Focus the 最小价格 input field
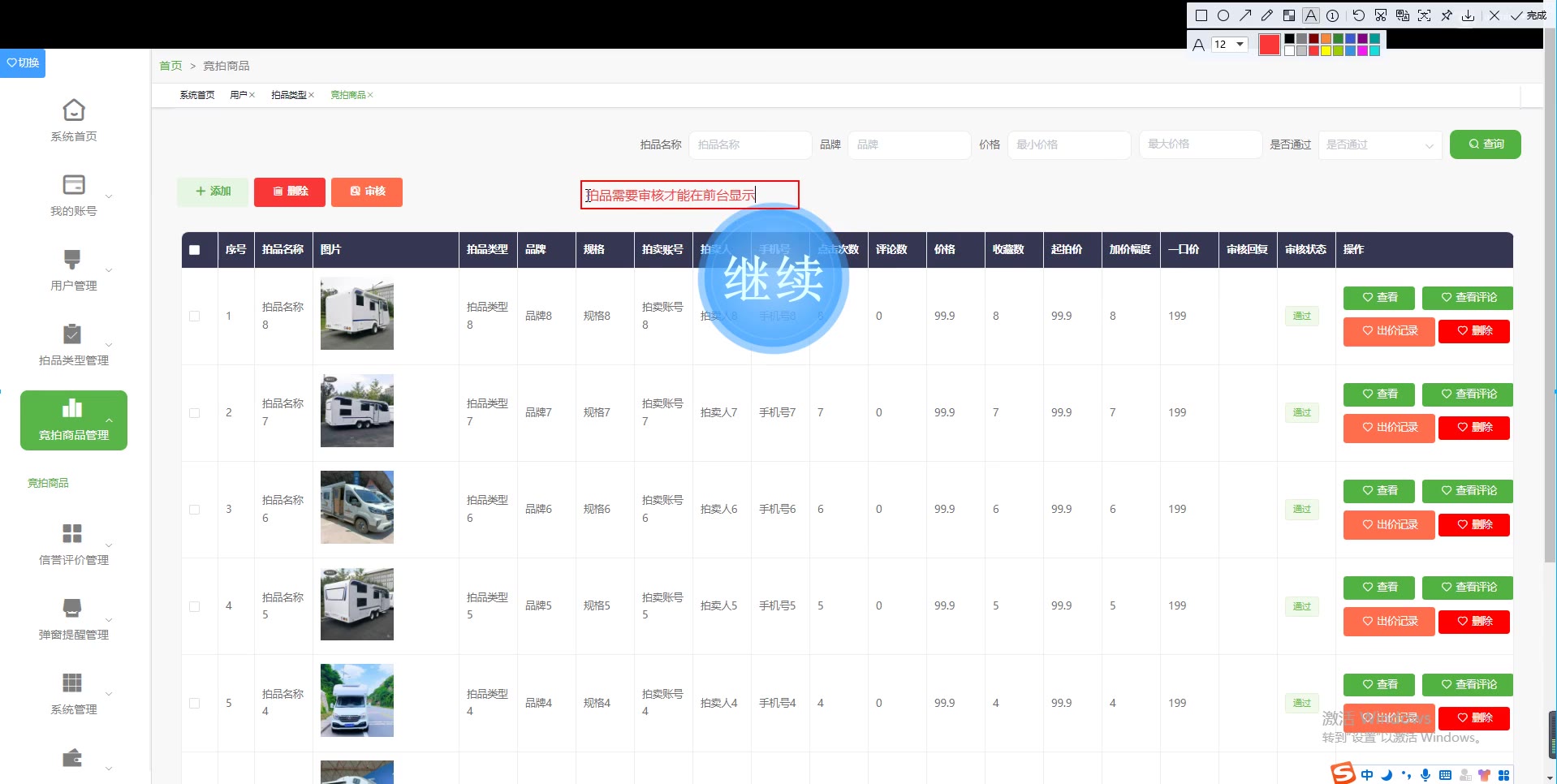The width and height of the screenshot is (1557, 784). click(1069, 144)
